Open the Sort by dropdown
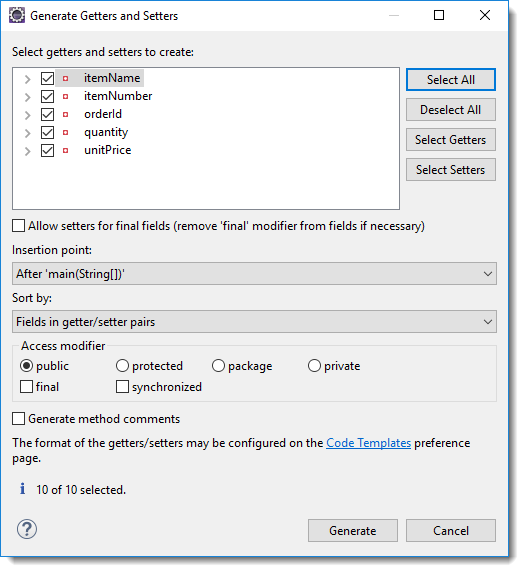The height and width of the screenshot is (572, 524). [x=254, y=322]
